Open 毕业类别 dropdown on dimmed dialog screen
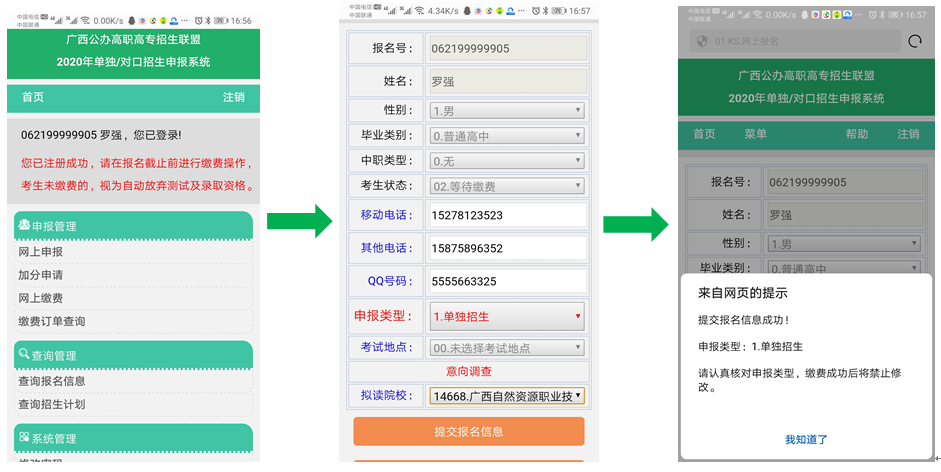The image size is (941, 472). pos(844,268)
